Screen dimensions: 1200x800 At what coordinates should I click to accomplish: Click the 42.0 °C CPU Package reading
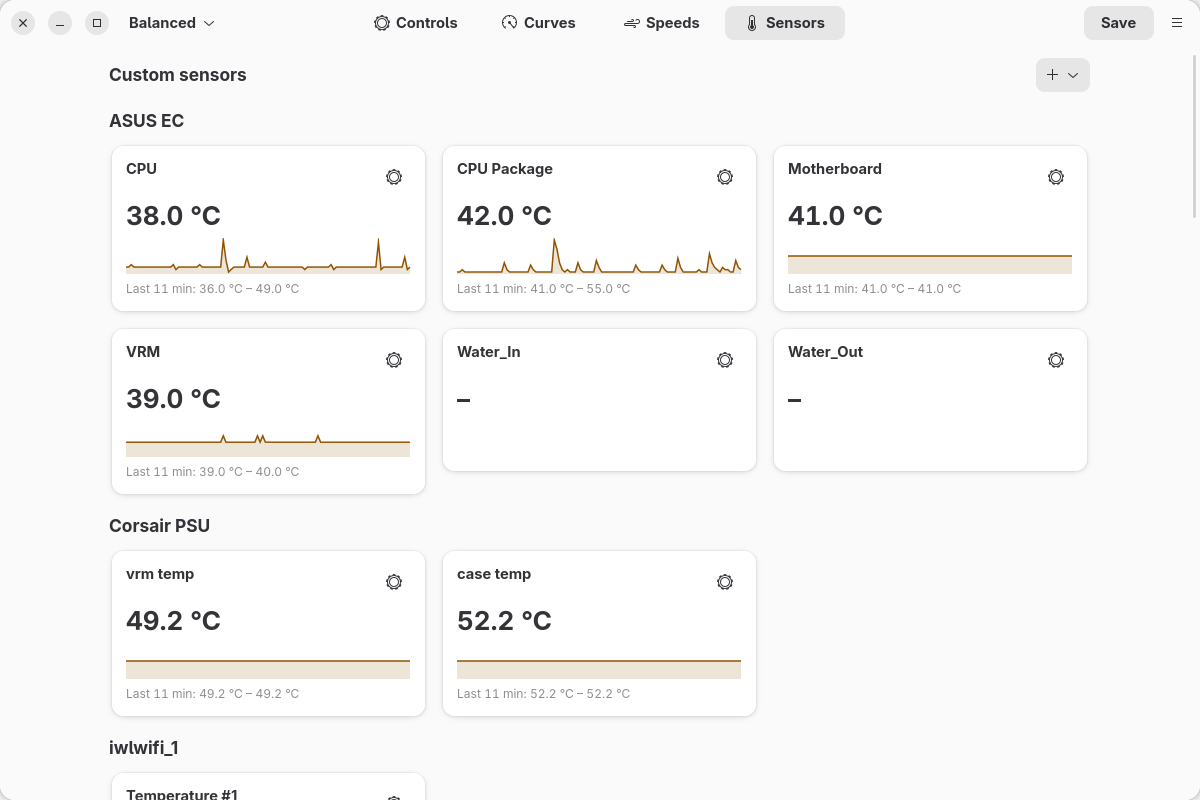(x=504, y=216)
